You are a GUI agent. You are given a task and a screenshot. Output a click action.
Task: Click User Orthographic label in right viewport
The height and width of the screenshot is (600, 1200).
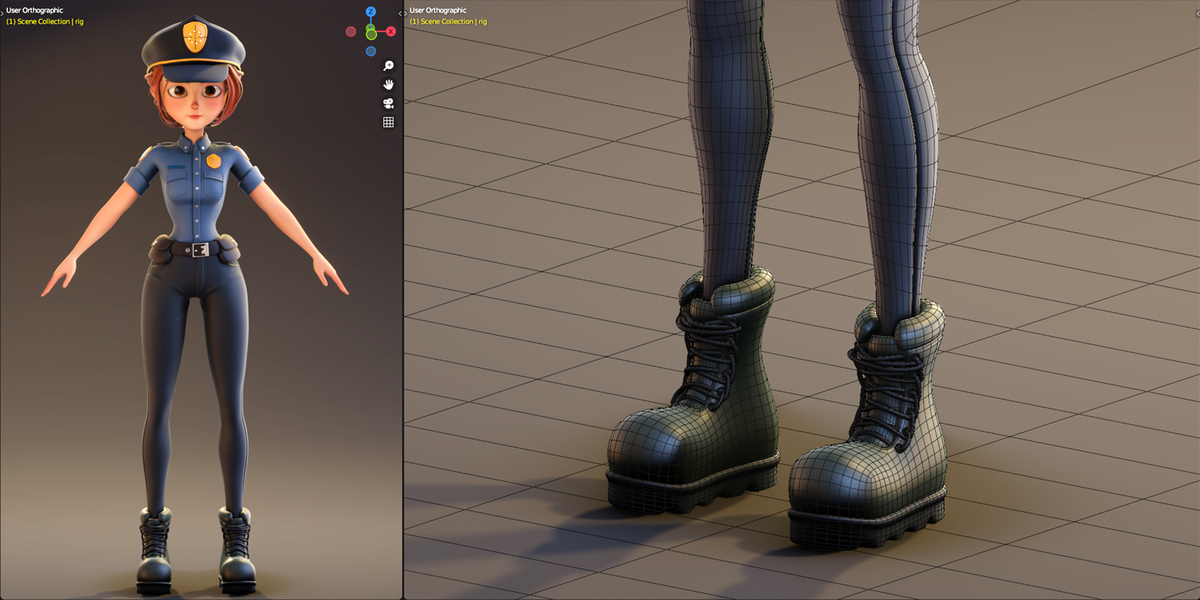pyautogui.click(x=438, y=10)
